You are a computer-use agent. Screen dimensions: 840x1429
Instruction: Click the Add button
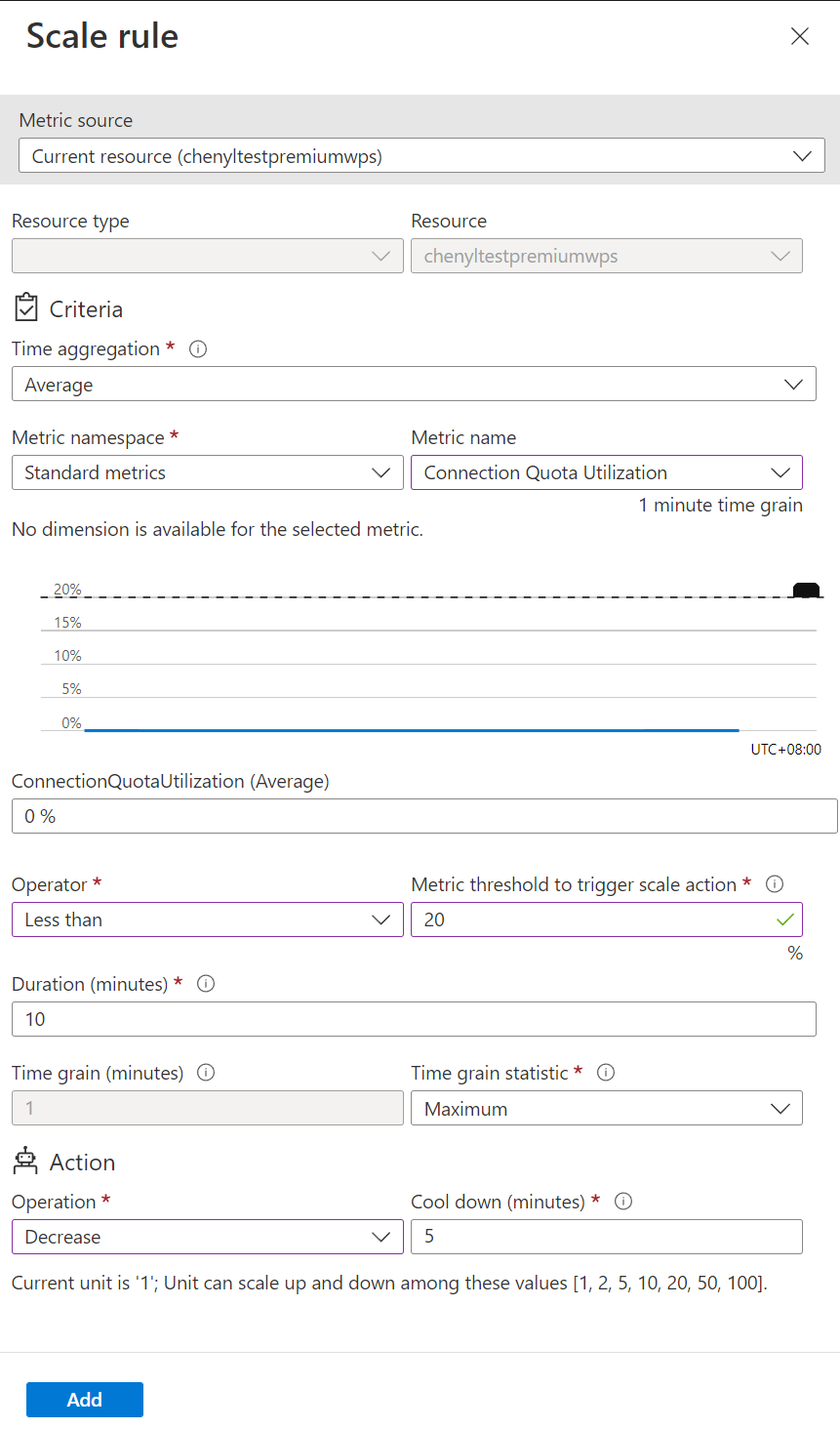point(84,1399)
